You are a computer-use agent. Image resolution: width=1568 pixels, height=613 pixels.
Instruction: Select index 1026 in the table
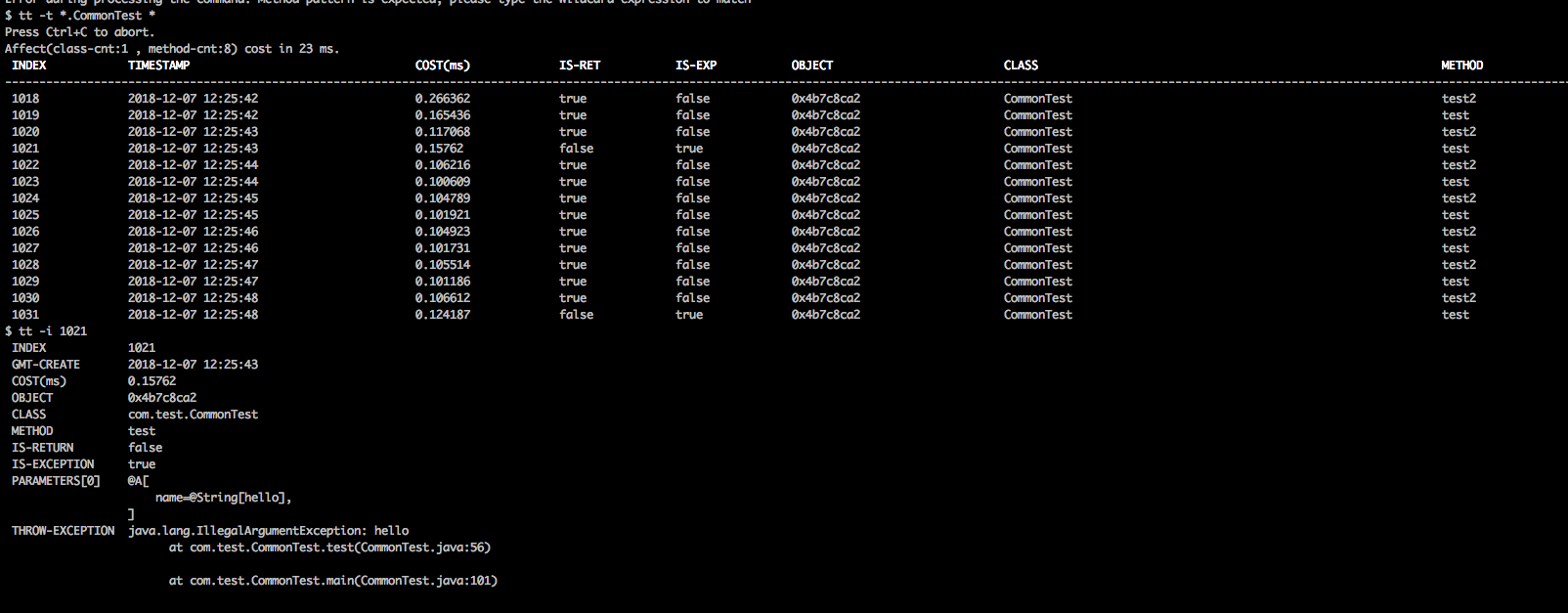(25, 232)
